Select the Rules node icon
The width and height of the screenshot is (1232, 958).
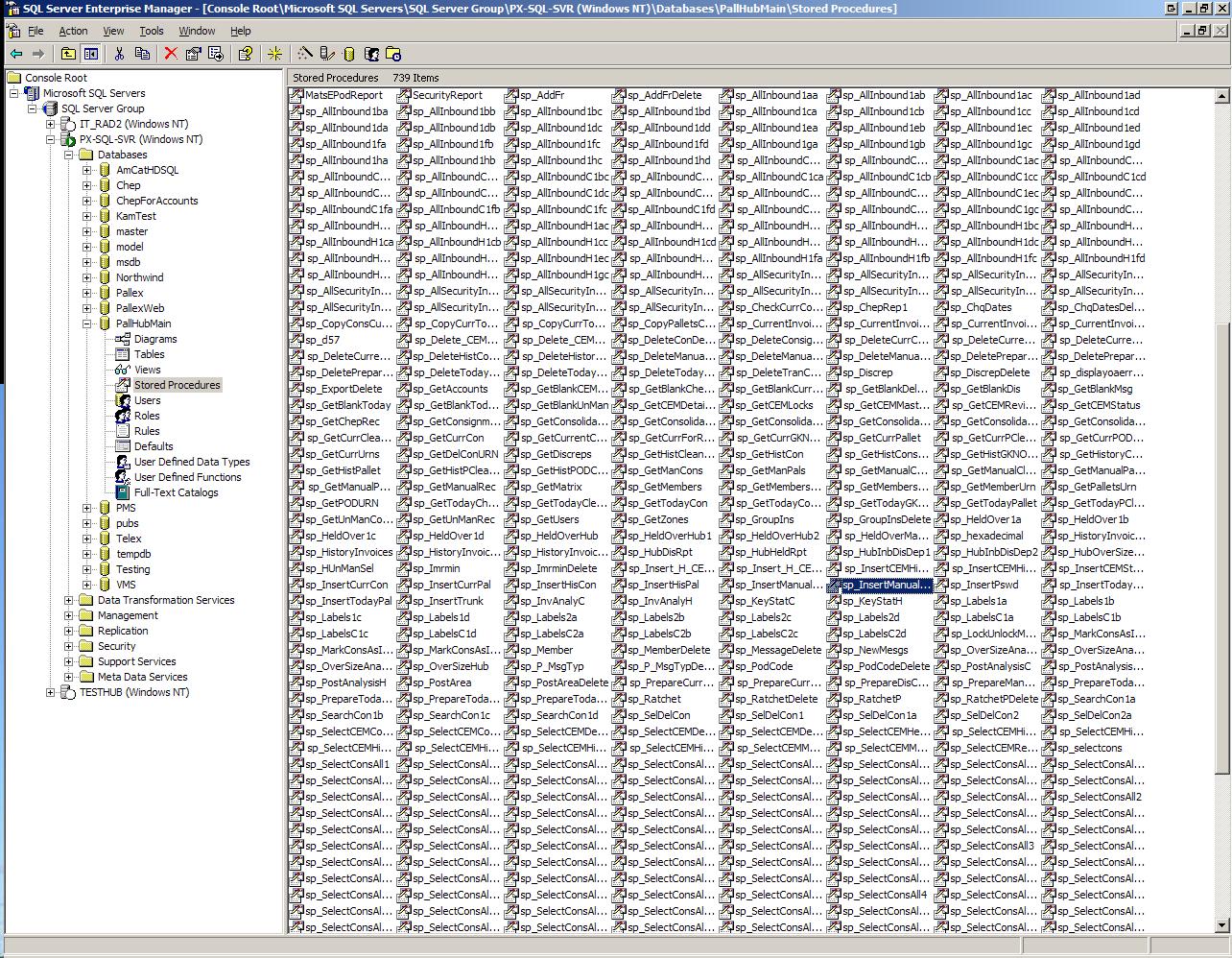[123, 431]
